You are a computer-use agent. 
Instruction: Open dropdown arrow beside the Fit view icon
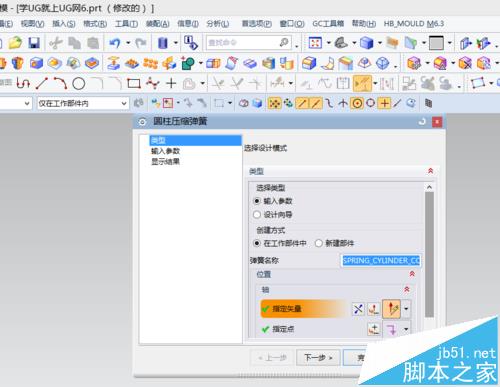tap(328, 43)
